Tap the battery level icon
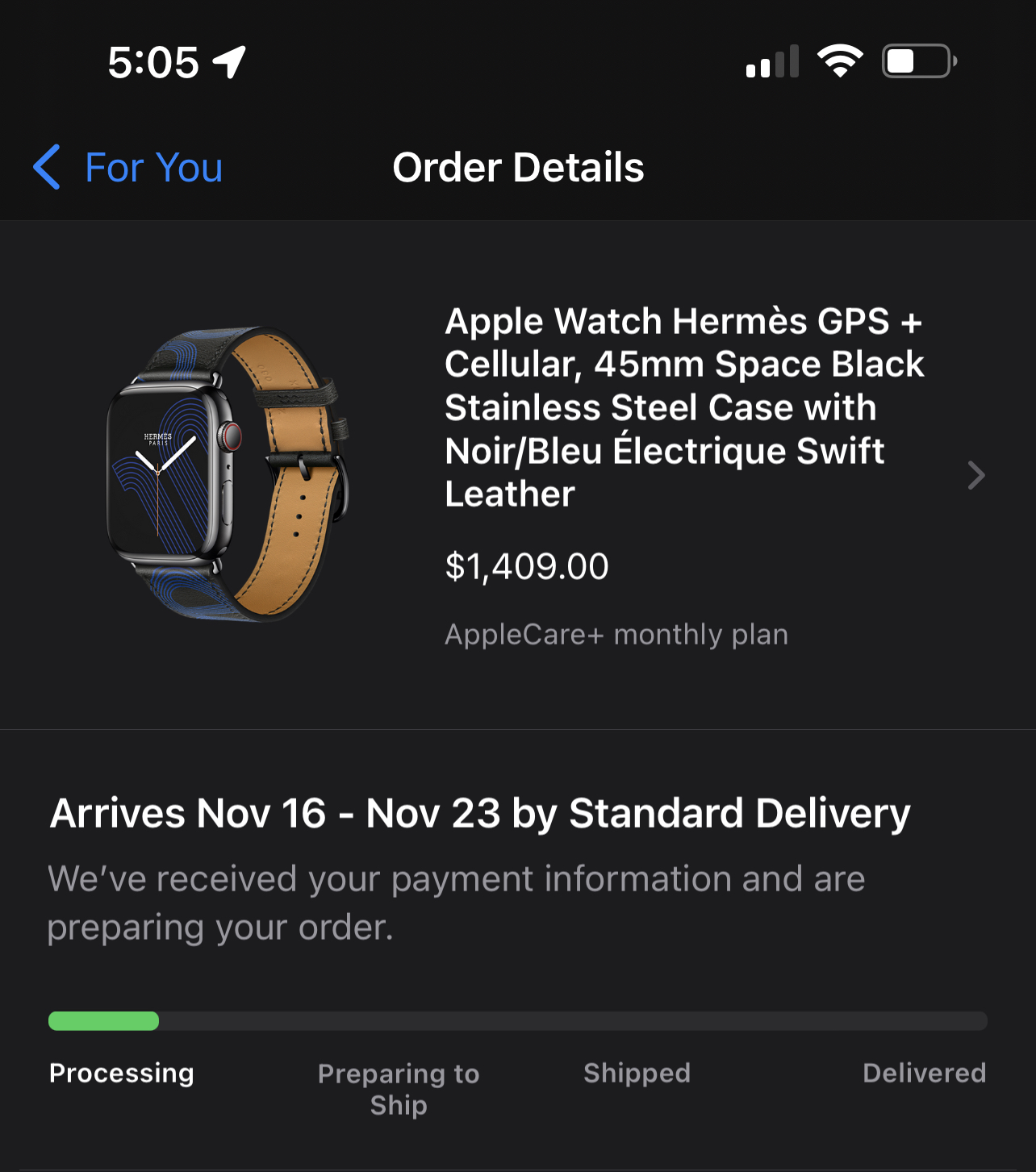1036x1172 pixels. pyautogui.click(x=919, y=61)
